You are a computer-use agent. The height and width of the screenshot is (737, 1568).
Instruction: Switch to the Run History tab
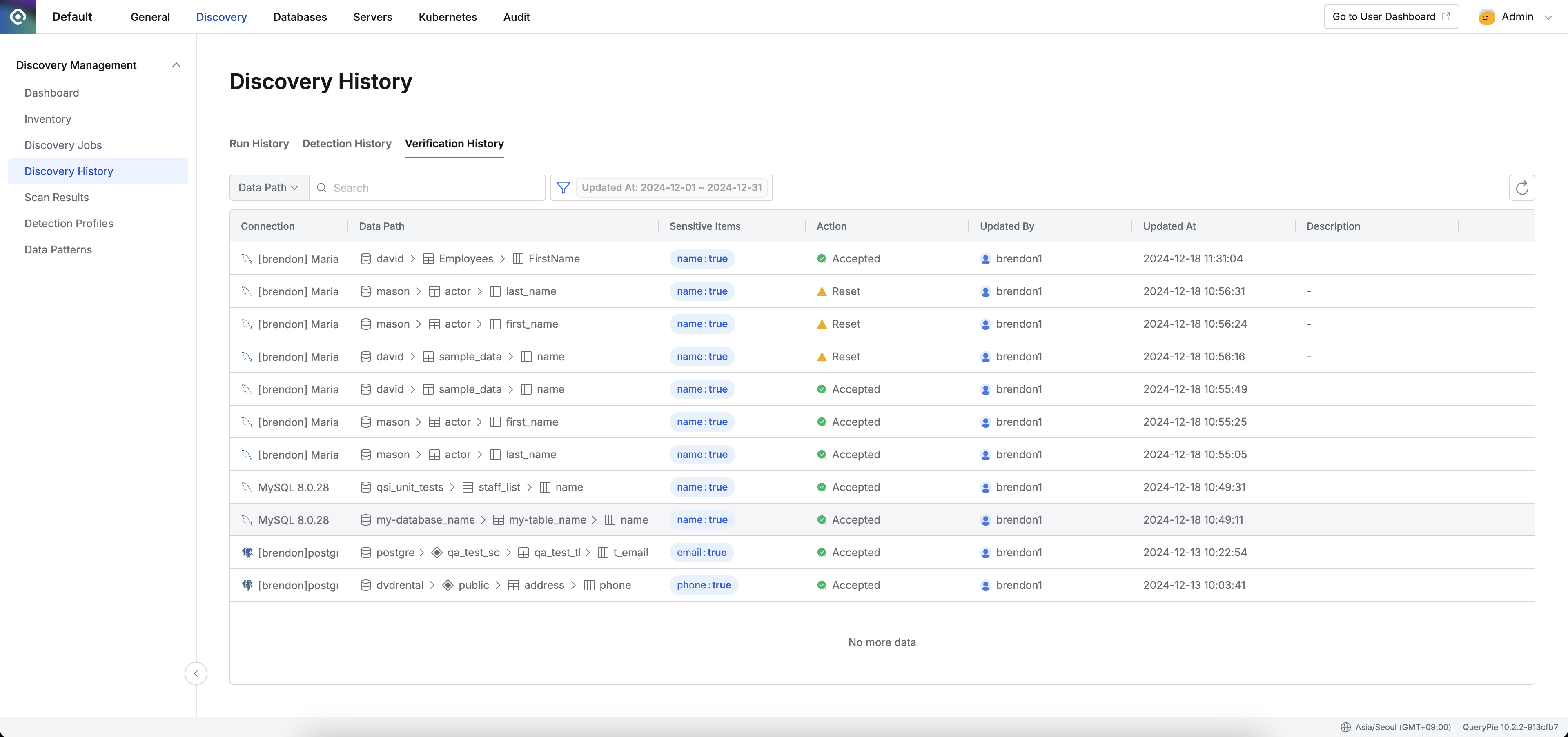[x=259, y=144]
